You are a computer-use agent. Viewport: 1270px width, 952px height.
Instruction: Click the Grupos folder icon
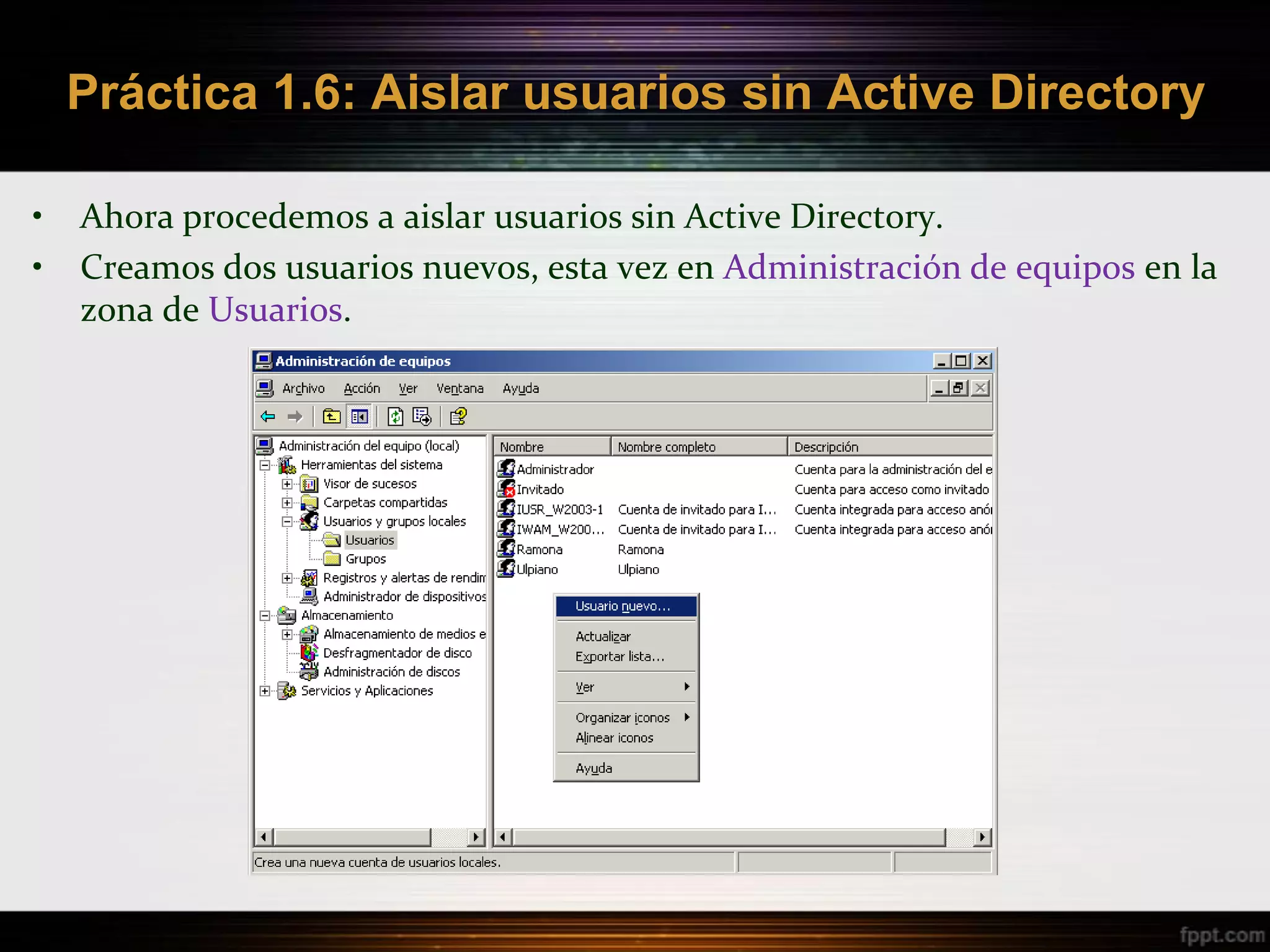click(x=332, y=558)
